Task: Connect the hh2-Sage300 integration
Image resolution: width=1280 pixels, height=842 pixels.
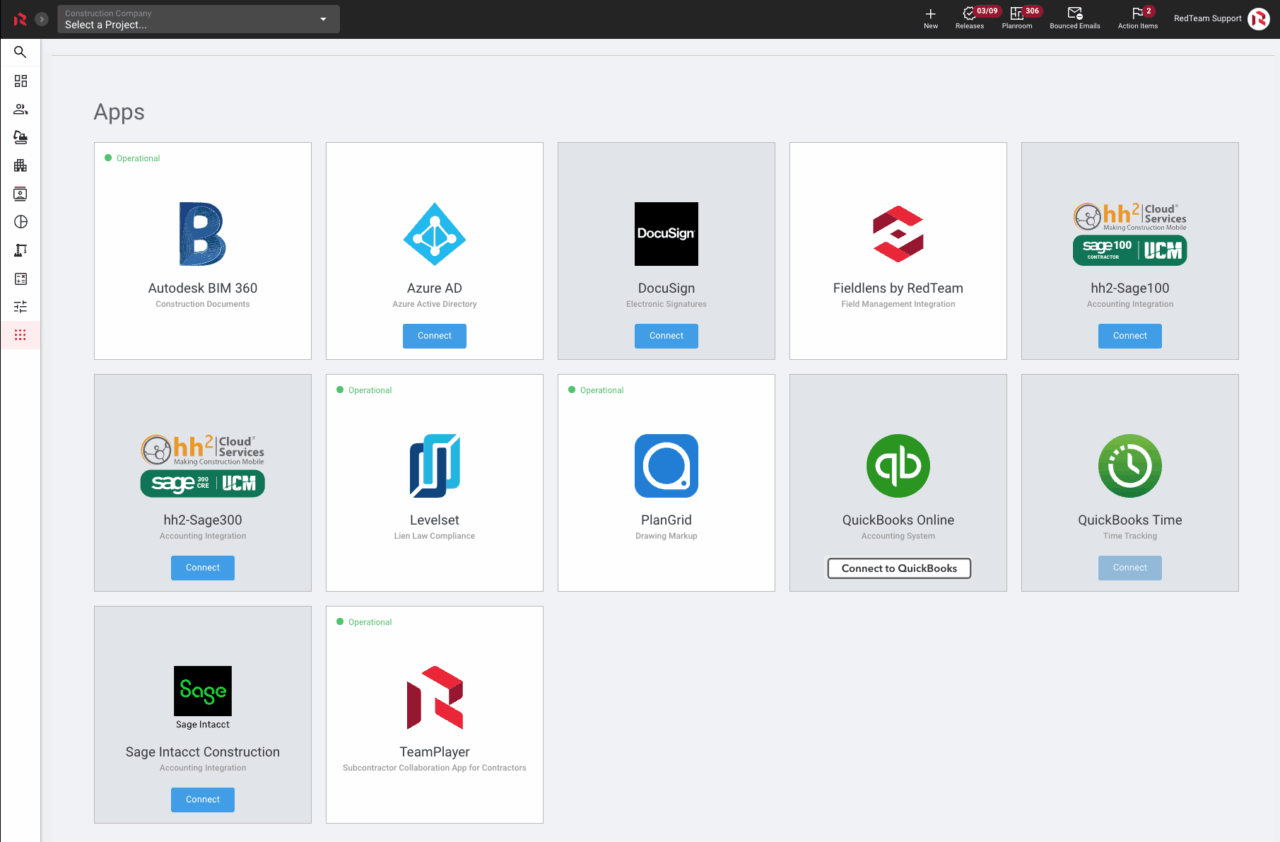Action: 203,568
